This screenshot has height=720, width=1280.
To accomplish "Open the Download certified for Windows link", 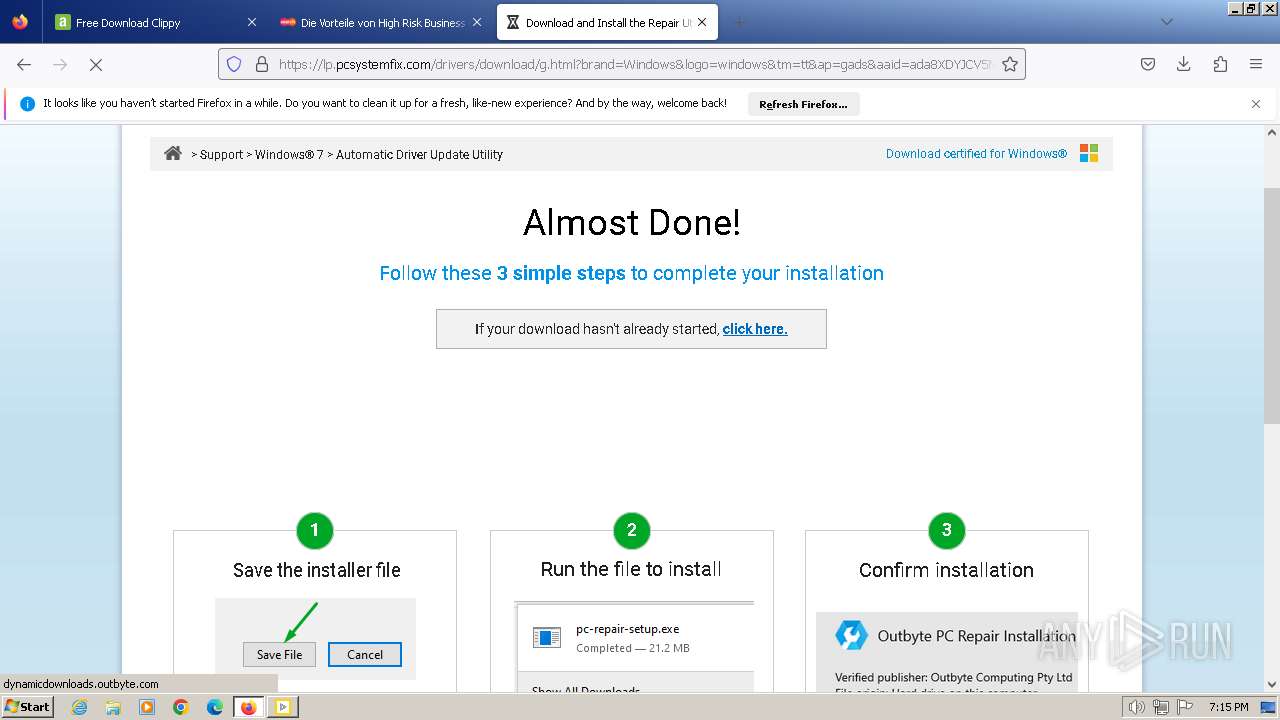I will [x=976, y=154].
